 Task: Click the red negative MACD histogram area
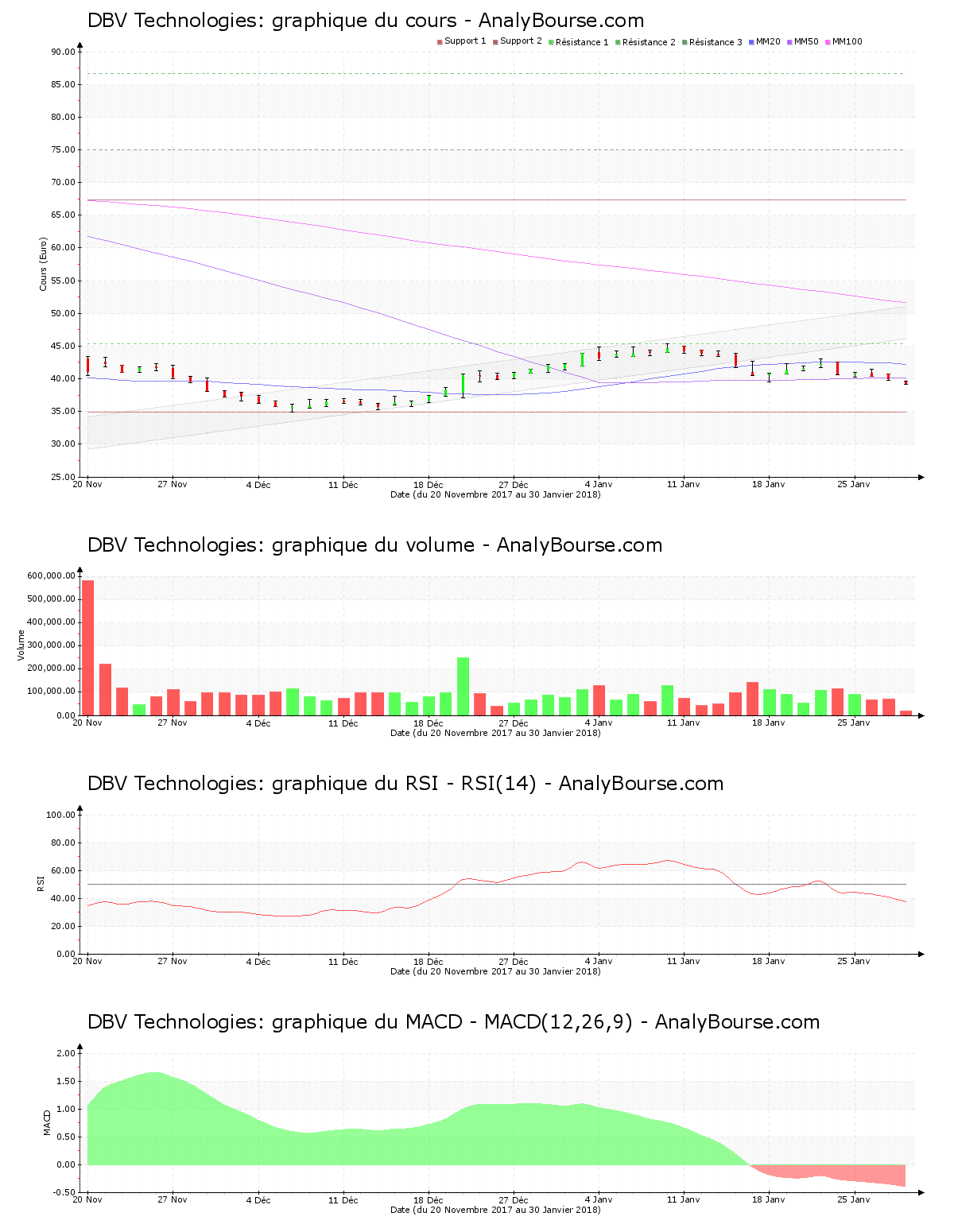(x=843, y=1173)
